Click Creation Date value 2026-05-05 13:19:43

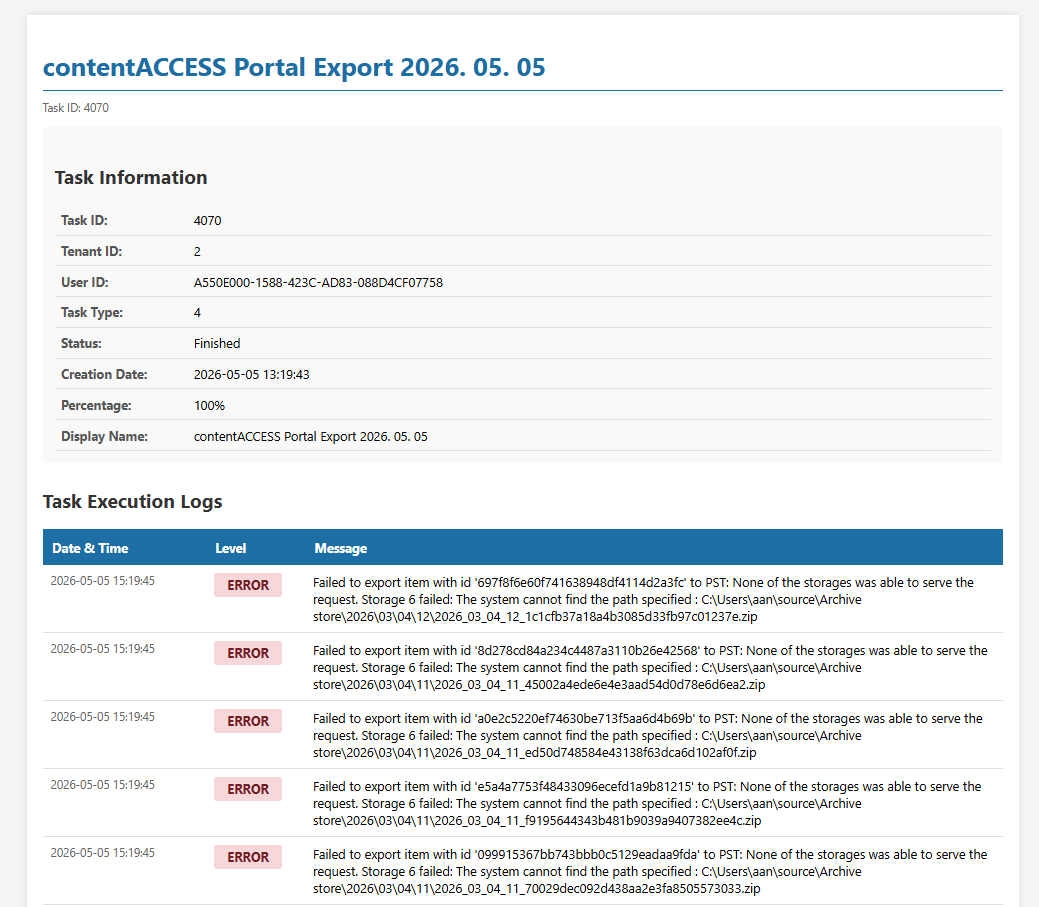pos(251,375)
